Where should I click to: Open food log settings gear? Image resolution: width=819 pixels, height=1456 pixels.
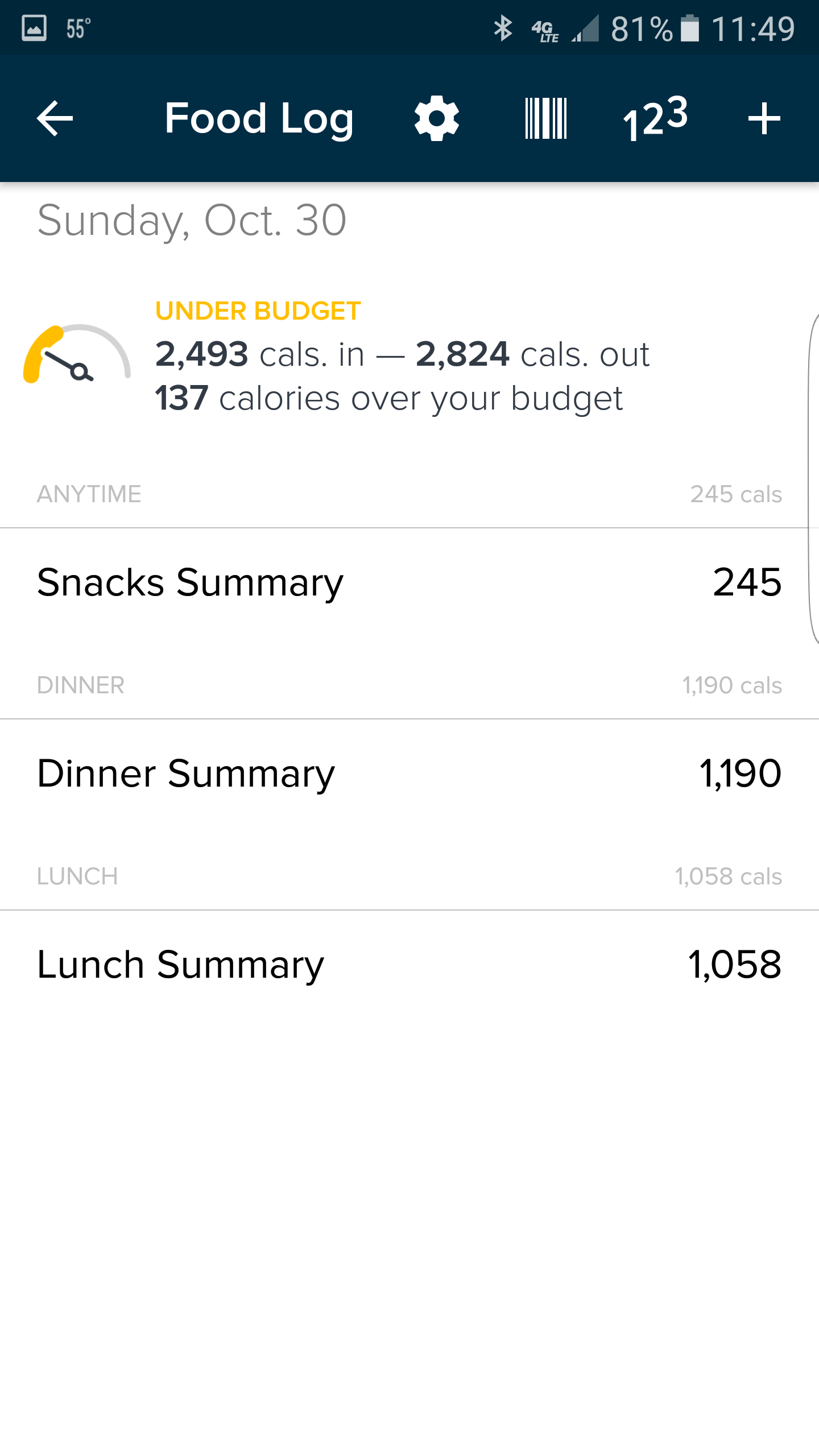tap(436, 118)
